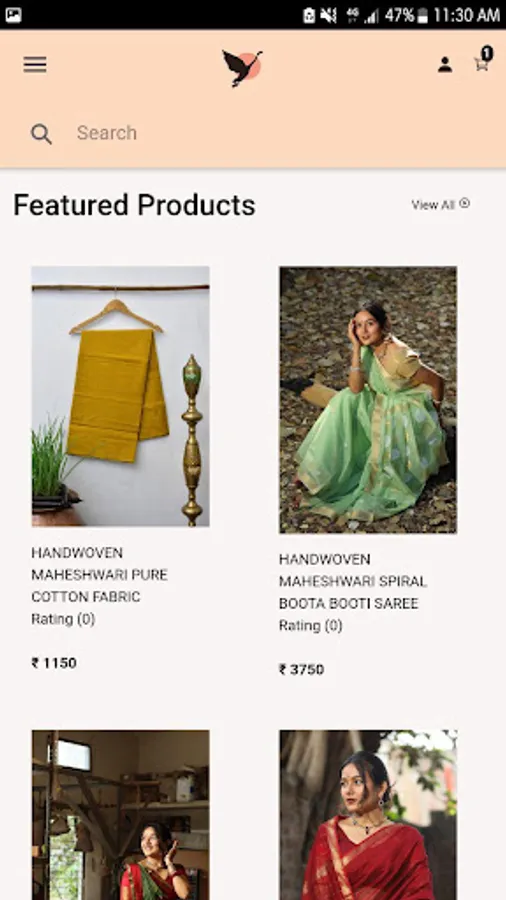Tap the cart item count badge

click(x=487, y=53)
